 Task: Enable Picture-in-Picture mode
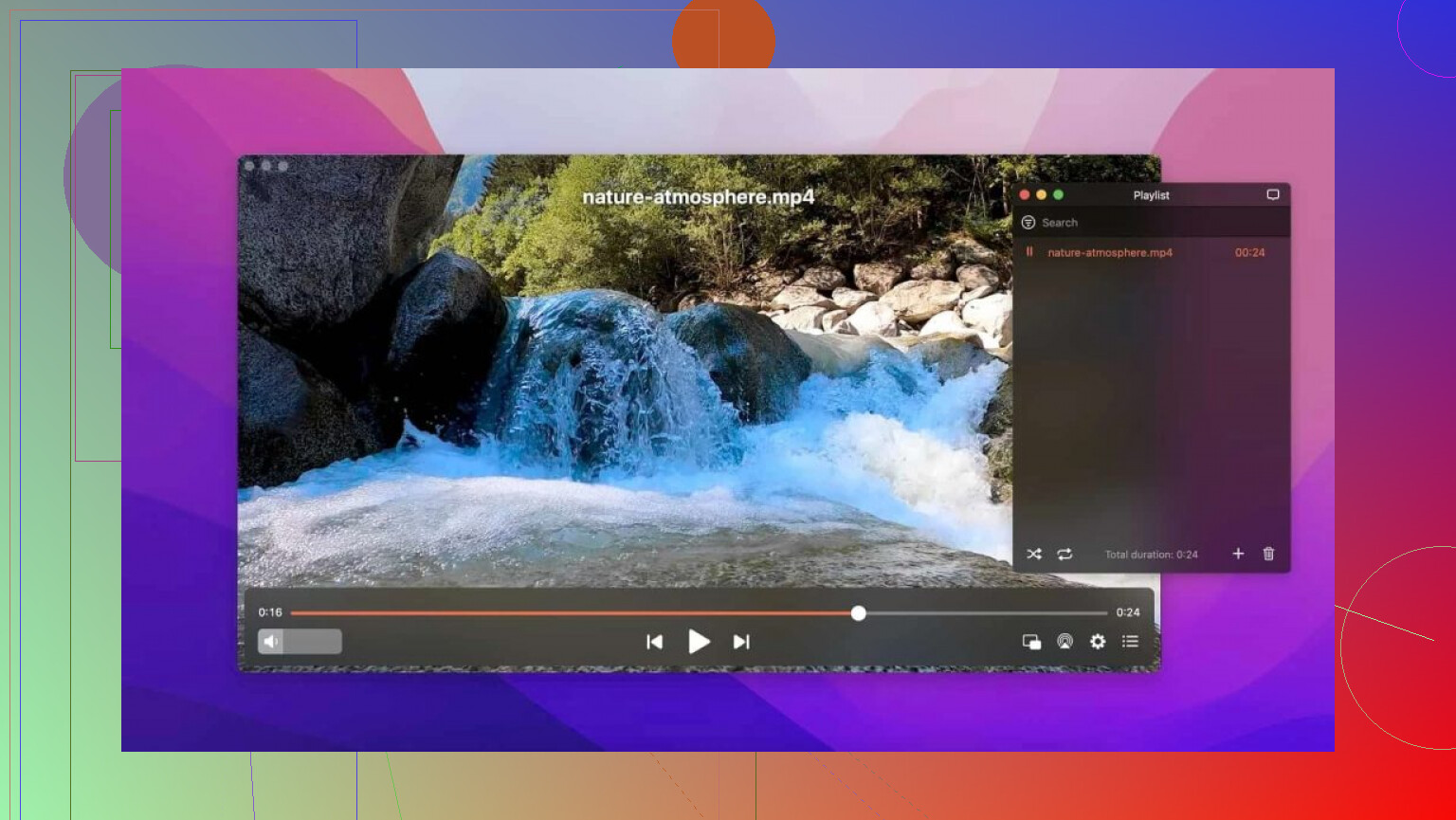(x=1031, y=642)
